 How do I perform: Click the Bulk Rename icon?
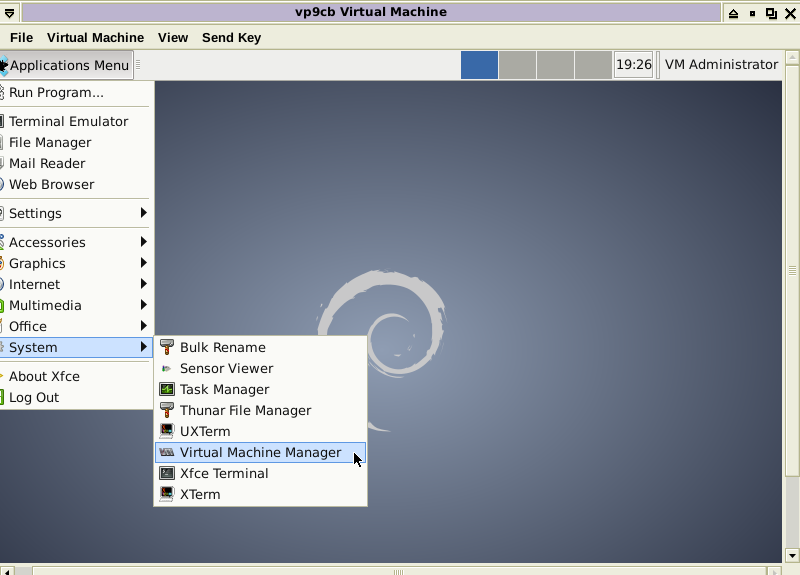click(x=167, y=347)
